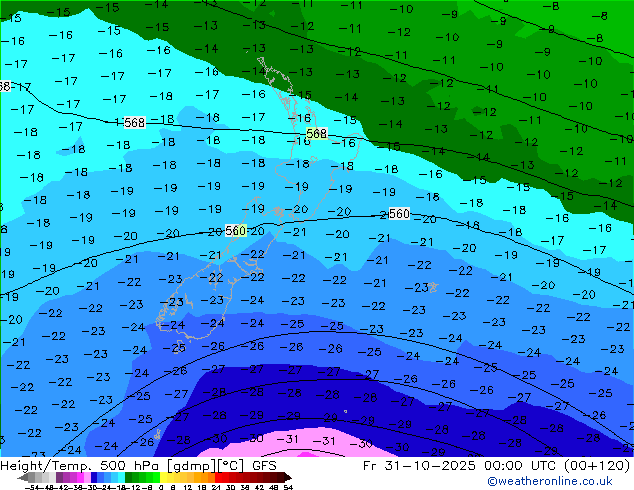The image size is (634, 490).
Task: Click the light pink legend swatch
Action: pyautogui.click(x=87, y=477)
